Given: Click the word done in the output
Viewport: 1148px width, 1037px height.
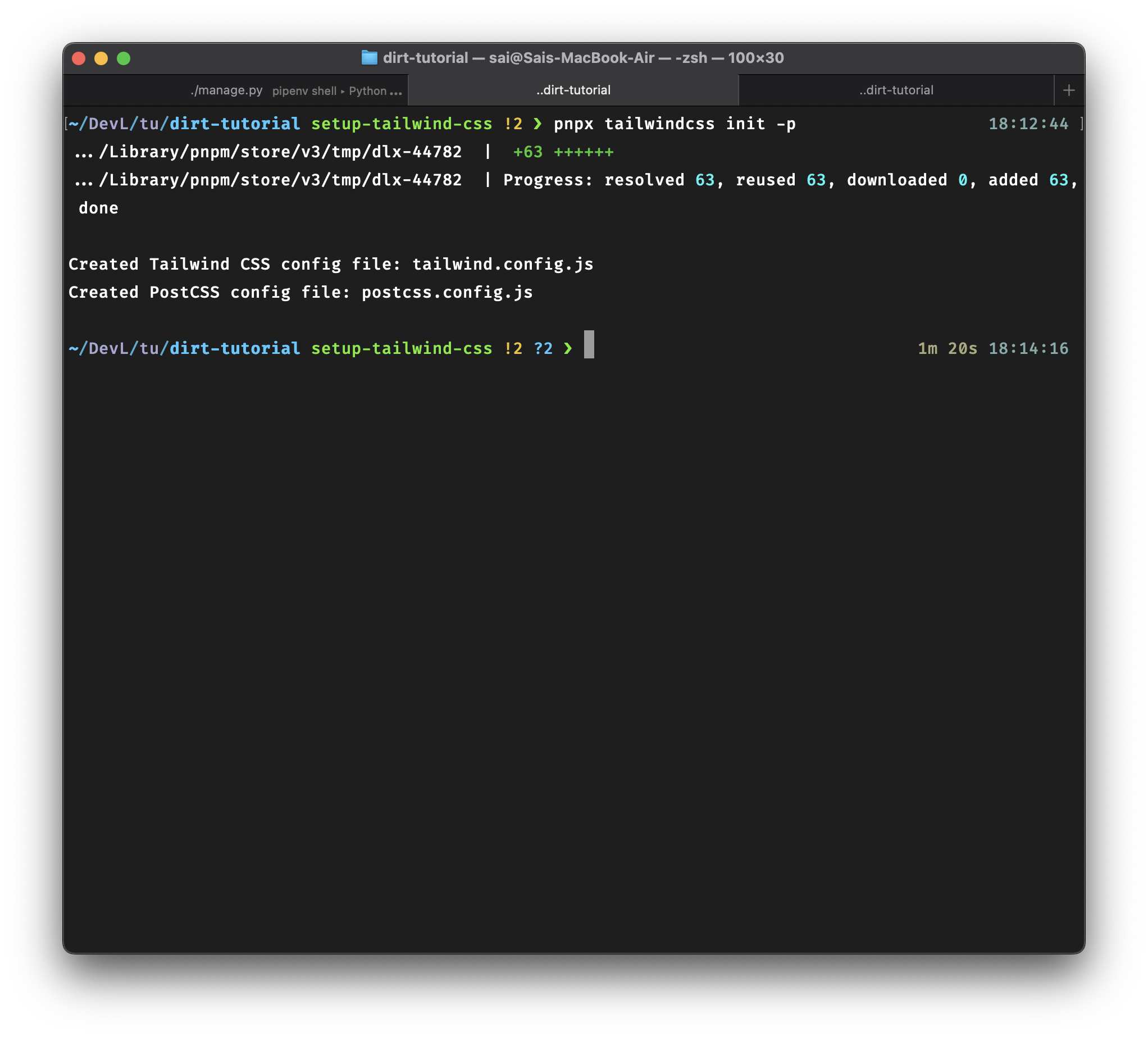Looking at the screenshot, I should tap(98, 207).
